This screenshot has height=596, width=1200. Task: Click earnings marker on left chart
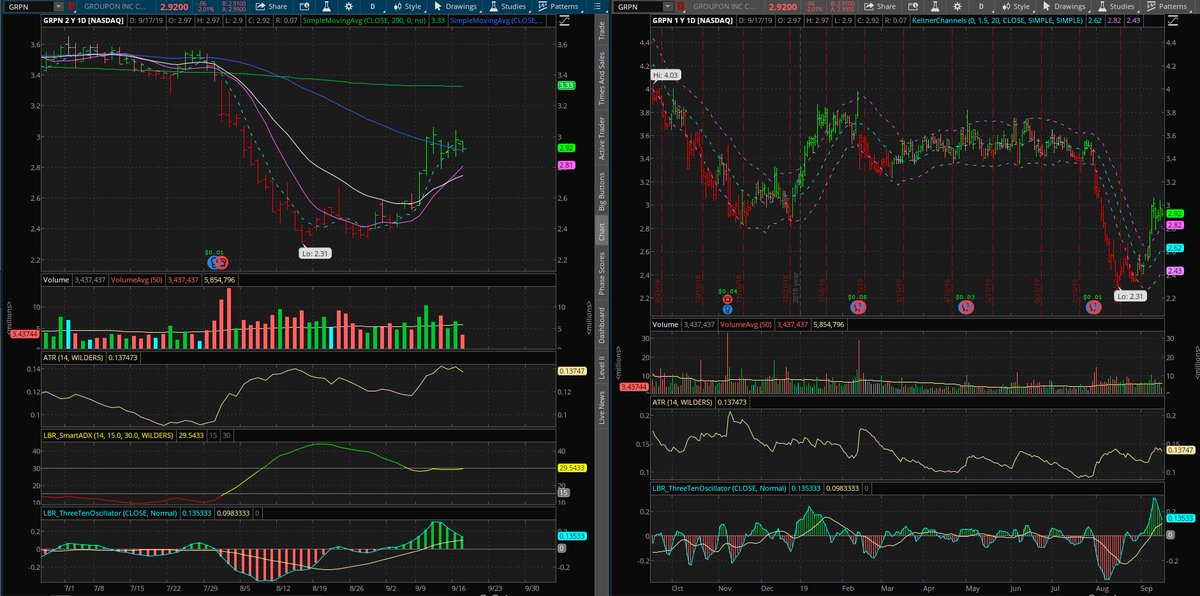221,261
